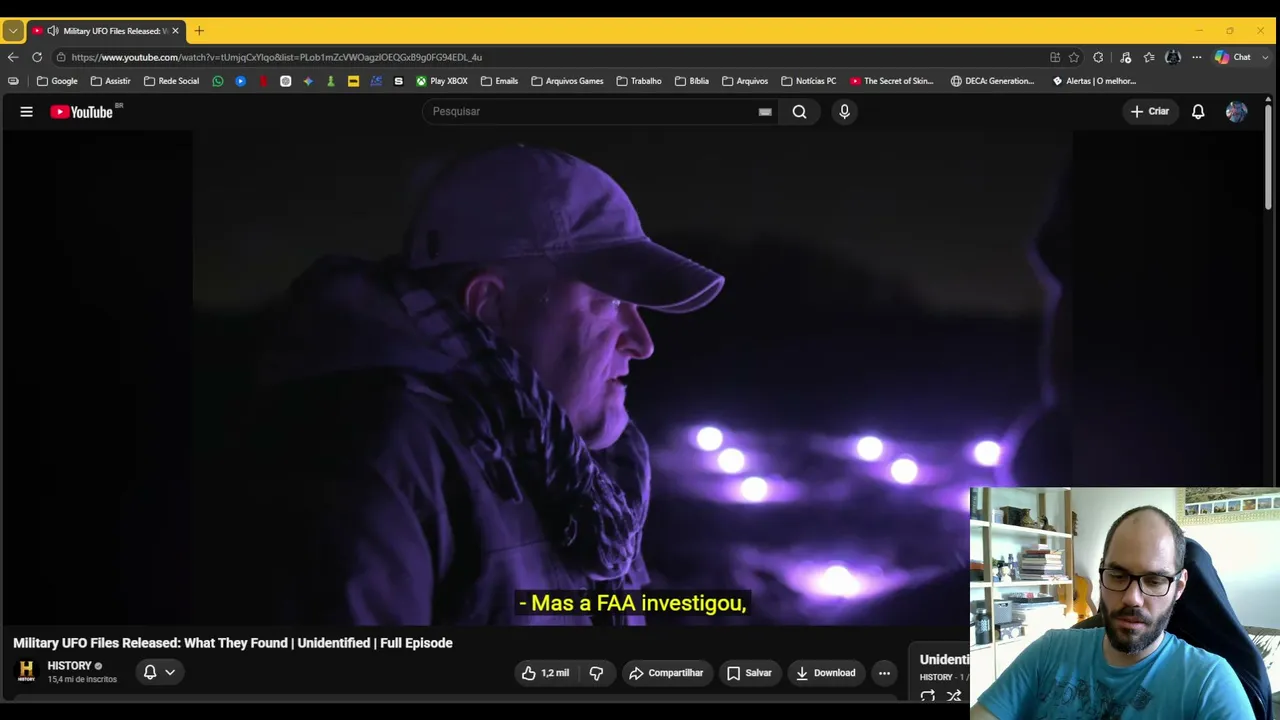This screenshot has width=1280, height=720.
Task: Open more actions for the video
Action: pos(884,673)
